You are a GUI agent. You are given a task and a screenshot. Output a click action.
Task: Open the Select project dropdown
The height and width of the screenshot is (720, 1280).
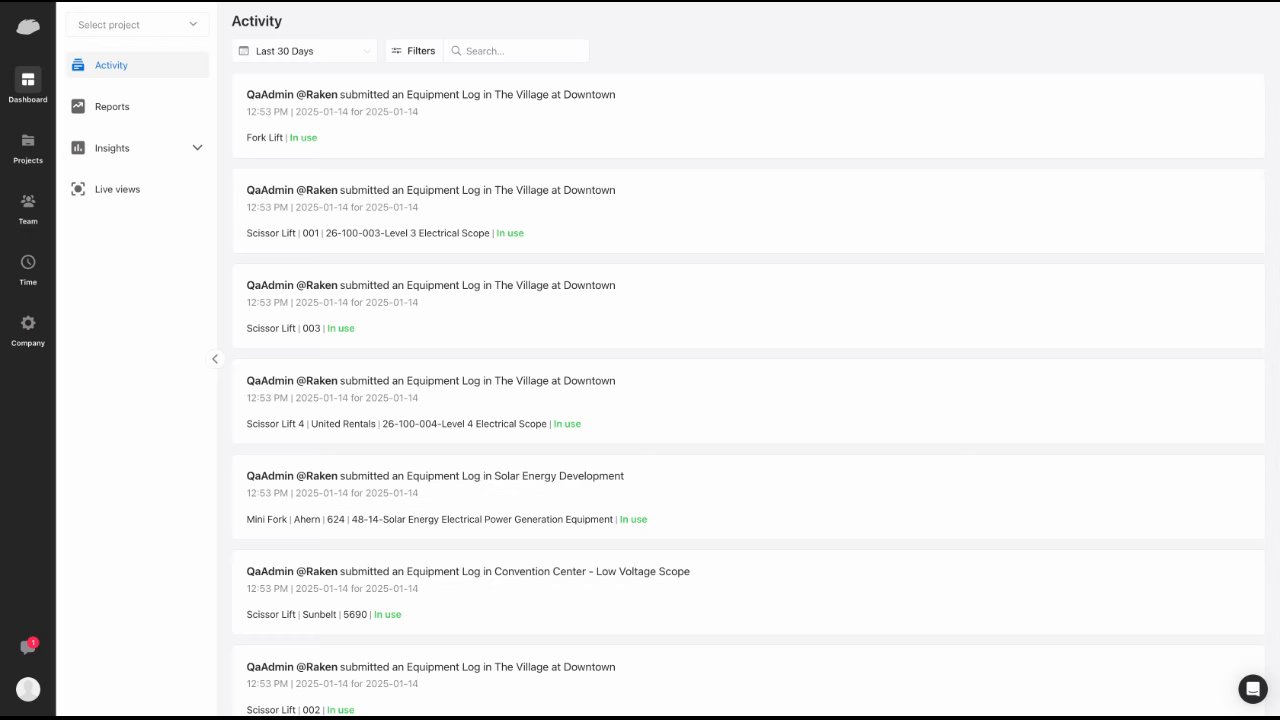coord(138,25)
